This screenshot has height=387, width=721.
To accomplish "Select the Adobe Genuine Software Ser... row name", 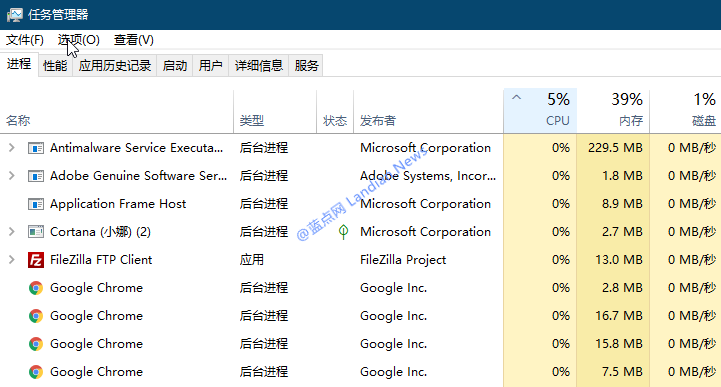I will click(138, 176).
